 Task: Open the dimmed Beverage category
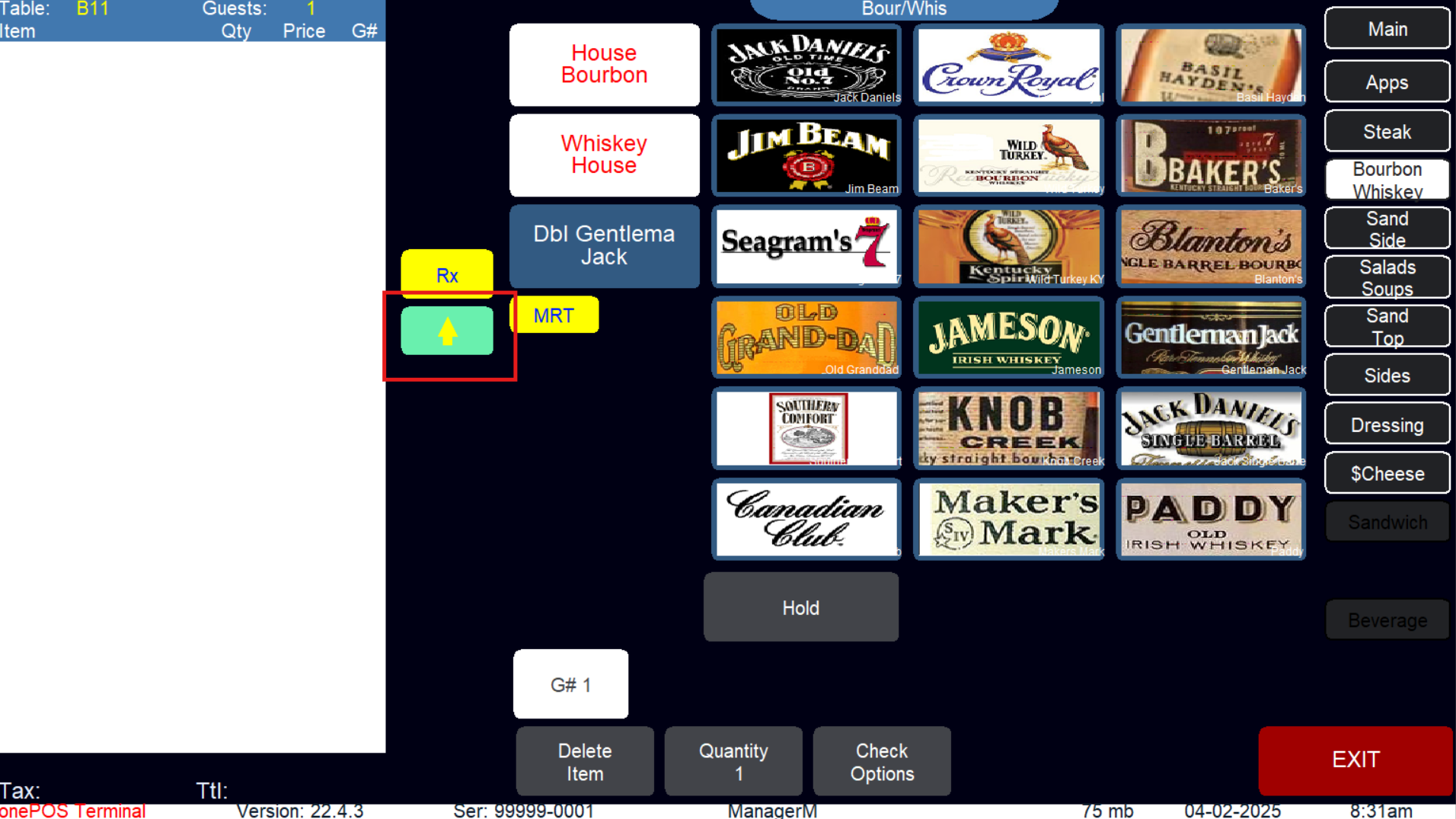(x=1387, y=620)
